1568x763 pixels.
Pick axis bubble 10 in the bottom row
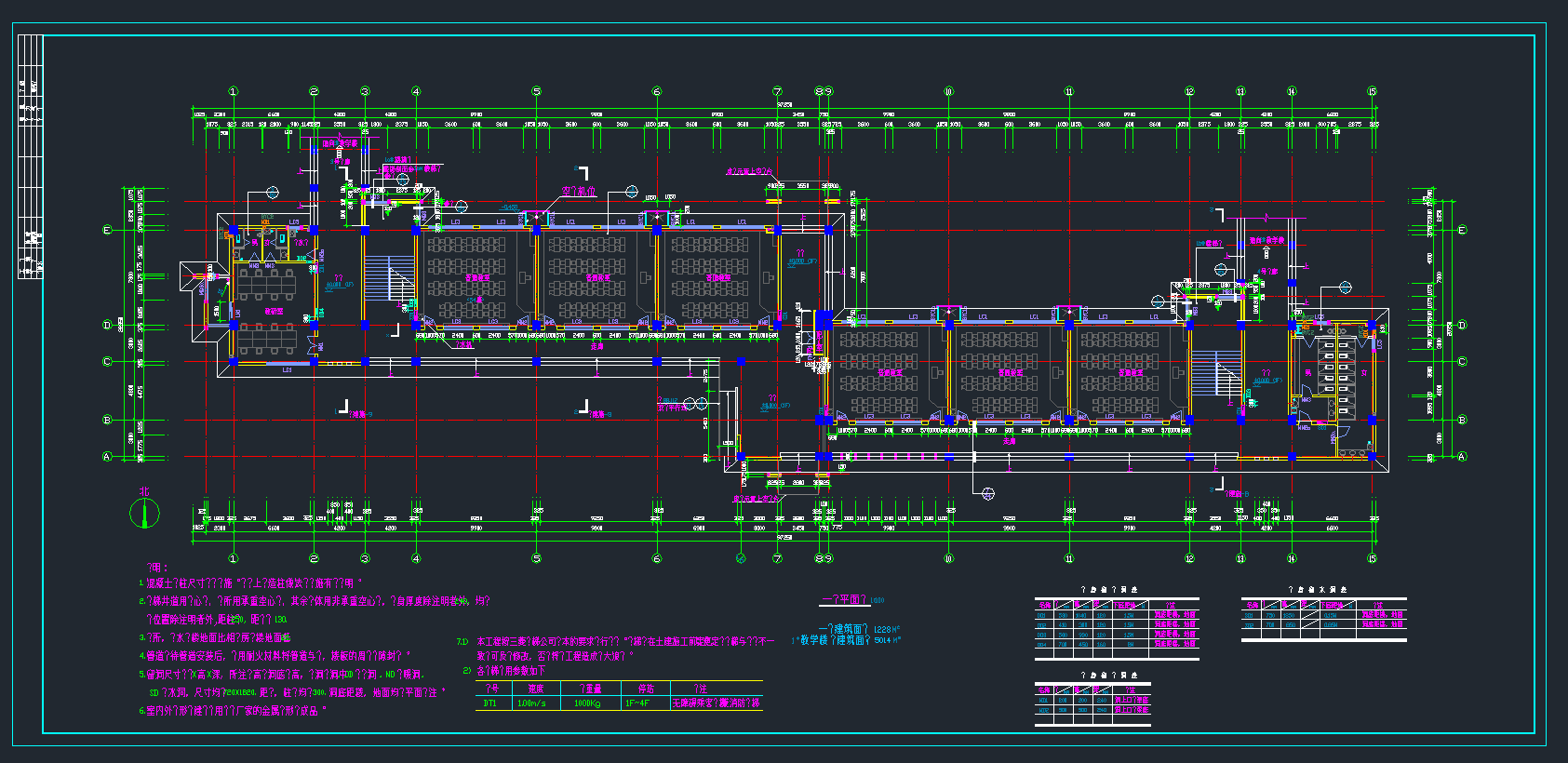pos(948,558)
